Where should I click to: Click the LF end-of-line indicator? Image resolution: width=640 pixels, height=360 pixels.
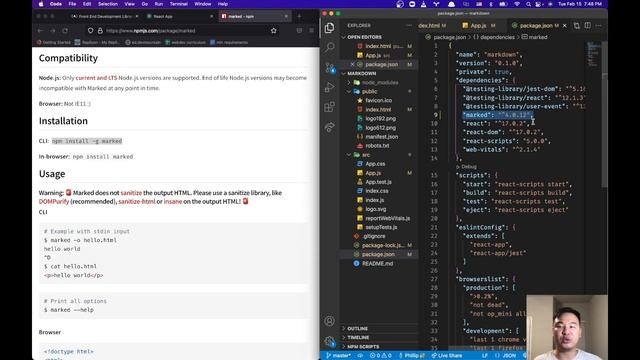pos(485,356)
